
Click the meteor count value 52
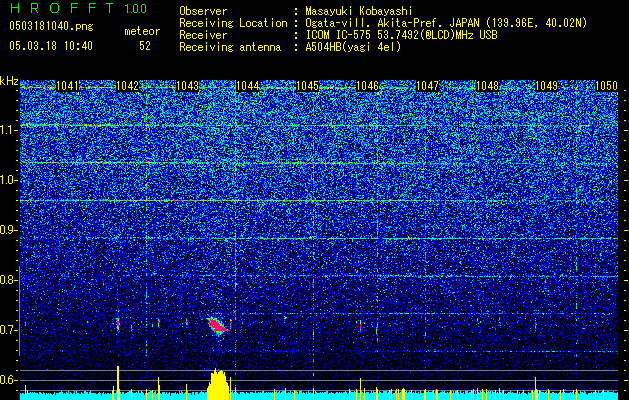point(145,46)
